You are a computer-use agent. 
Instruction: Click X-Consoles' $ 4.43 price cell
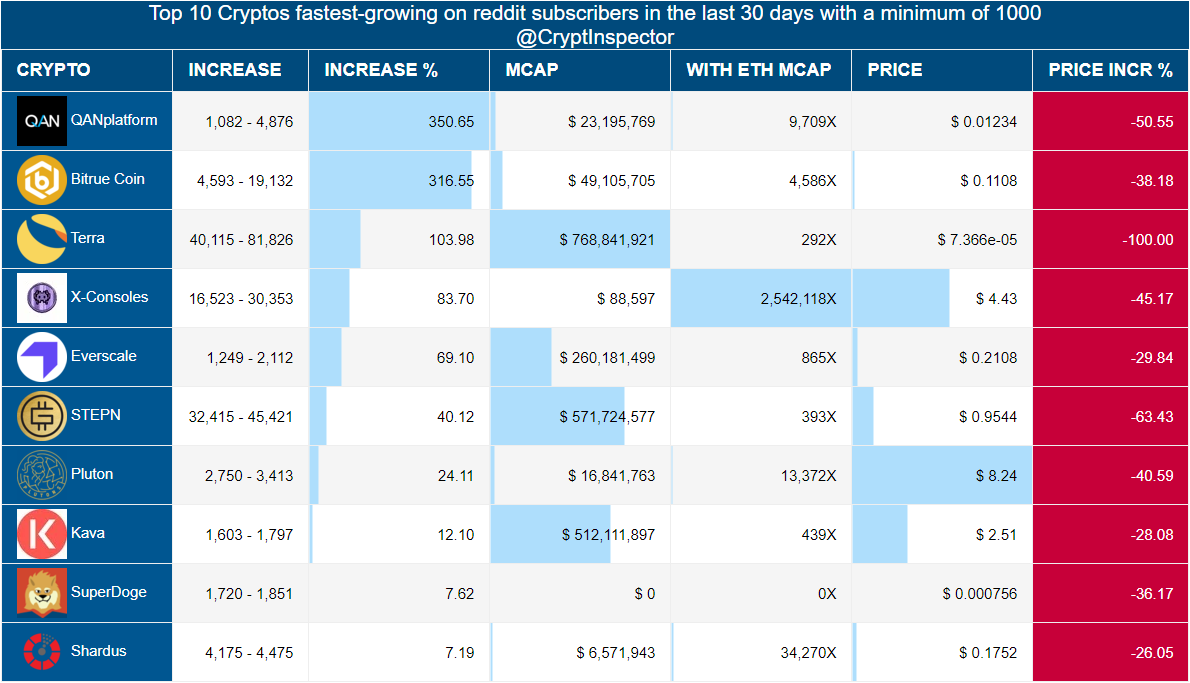[942, 298]
